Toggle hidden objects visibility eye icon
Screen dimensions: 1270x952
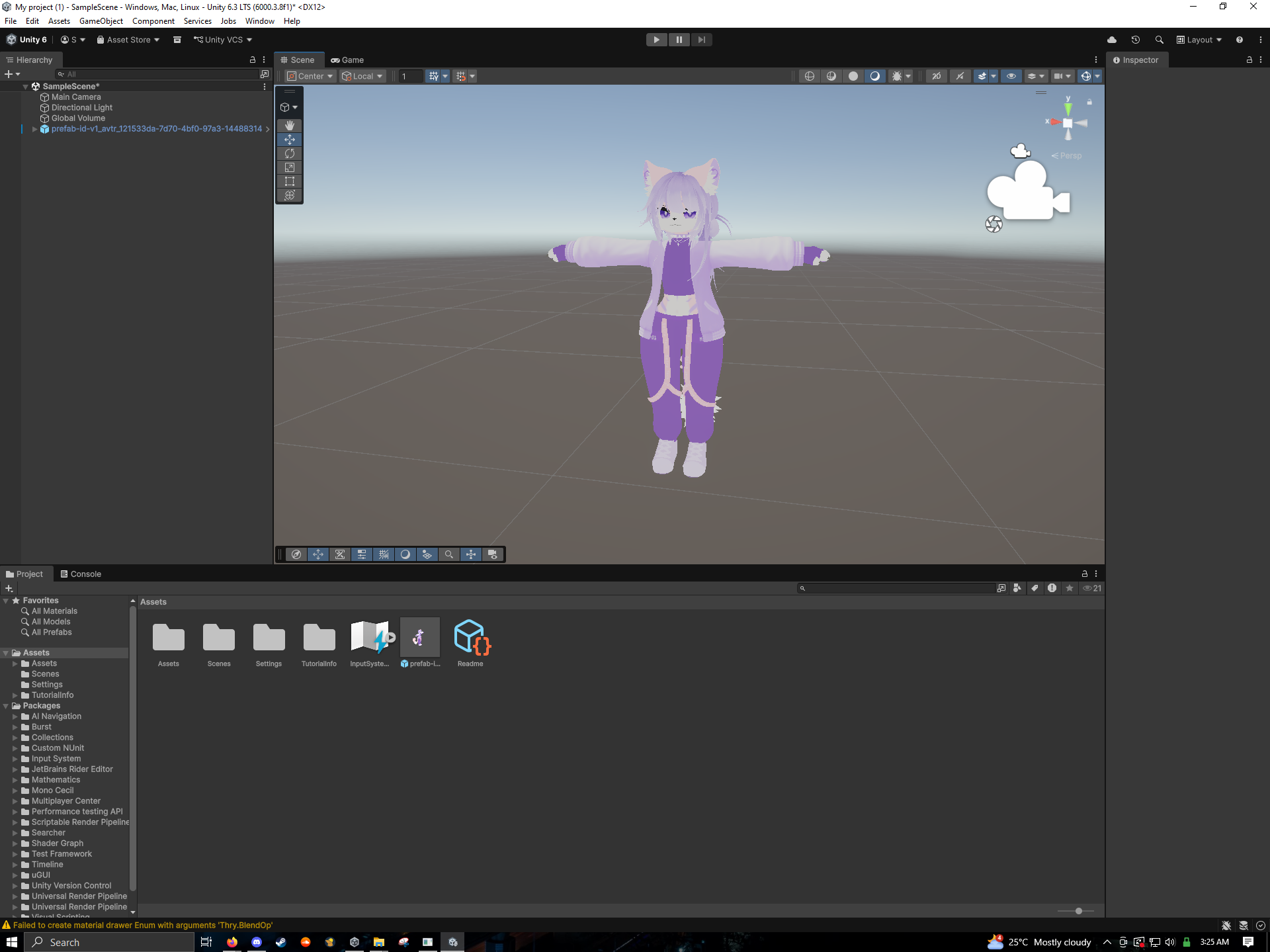click(x=1011, y=76)
